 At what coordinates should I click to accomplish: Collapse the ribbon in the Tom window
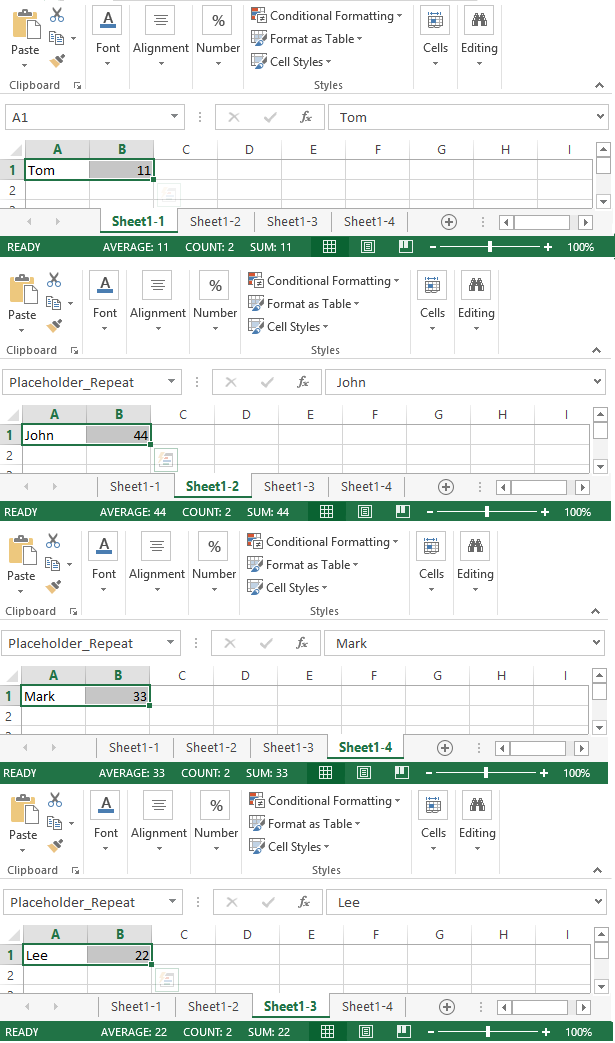click(x=599, y=85)
